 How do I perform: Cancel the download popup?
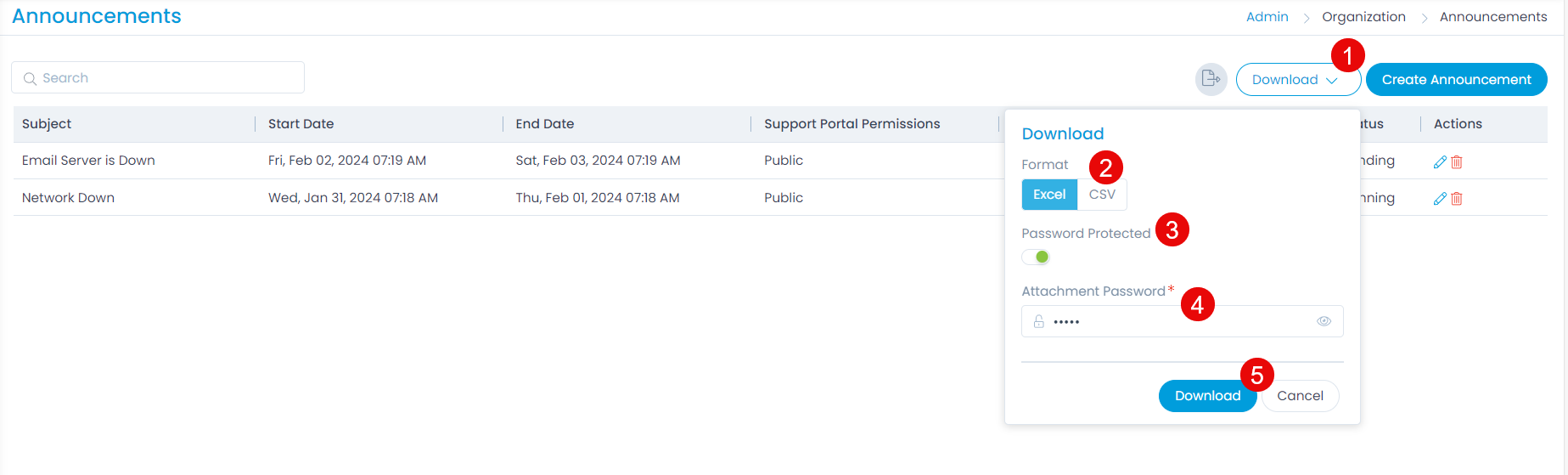pos(1300,396)
